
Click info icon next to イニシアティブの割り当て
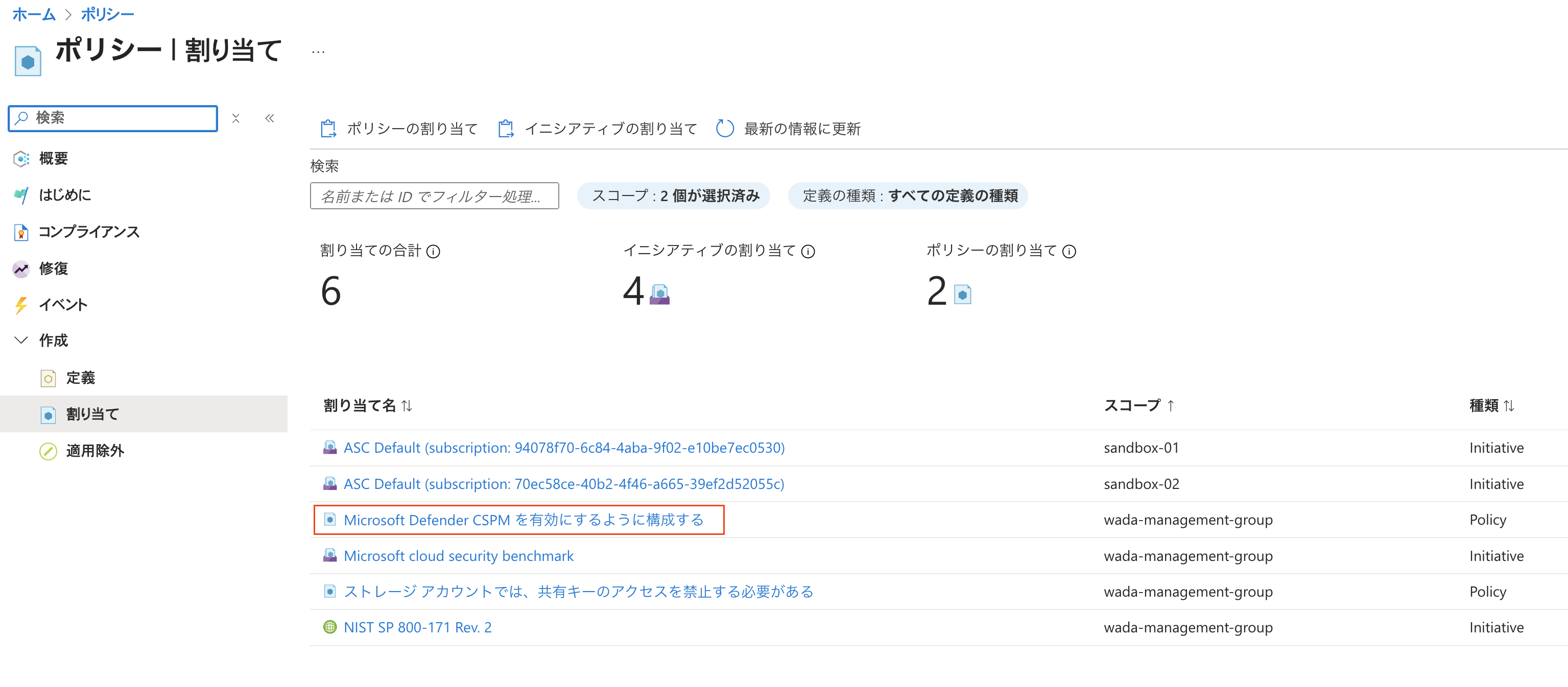point(807,251)
